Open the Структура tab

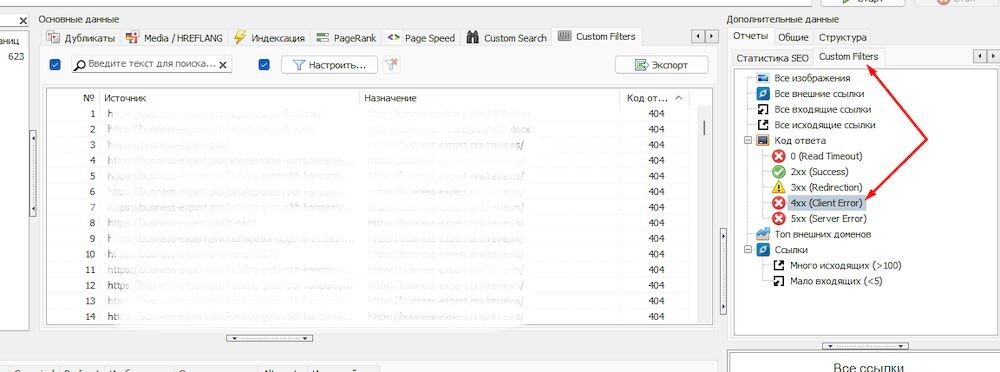pyautogui.click(x=842, y=38)
